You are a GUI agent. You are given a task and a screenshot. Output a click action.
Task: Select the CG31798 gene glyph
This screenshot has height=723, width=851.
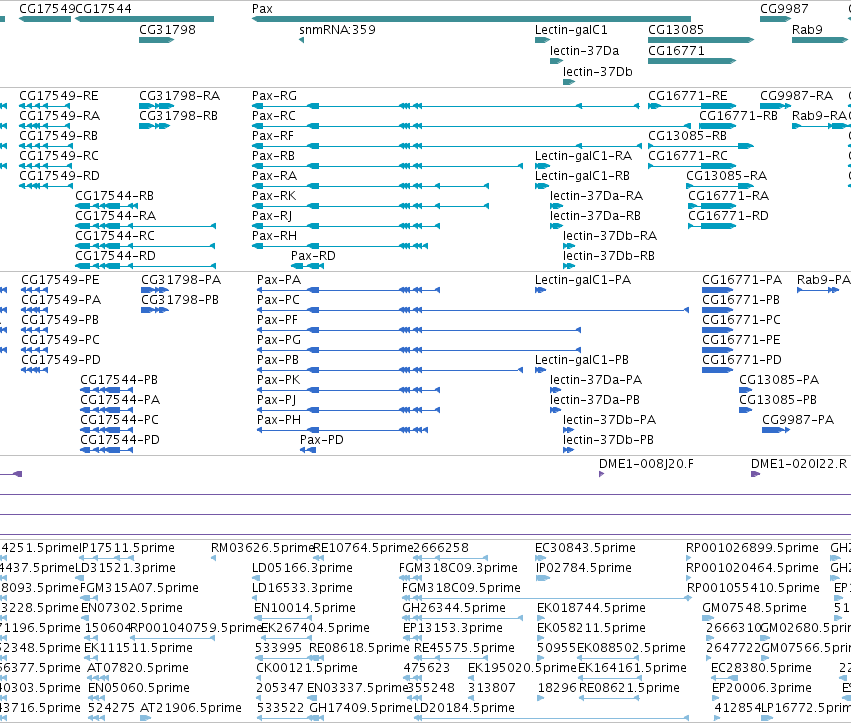coord(156,40)
